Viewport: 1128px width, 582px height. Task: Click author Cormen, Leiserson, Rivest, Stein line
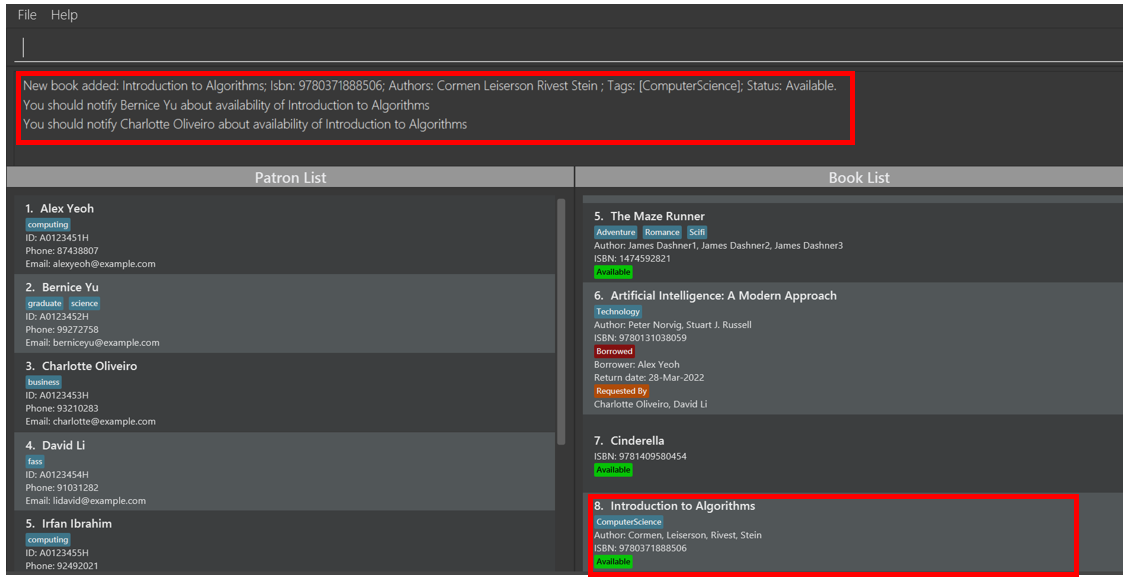tap(678, 535)
